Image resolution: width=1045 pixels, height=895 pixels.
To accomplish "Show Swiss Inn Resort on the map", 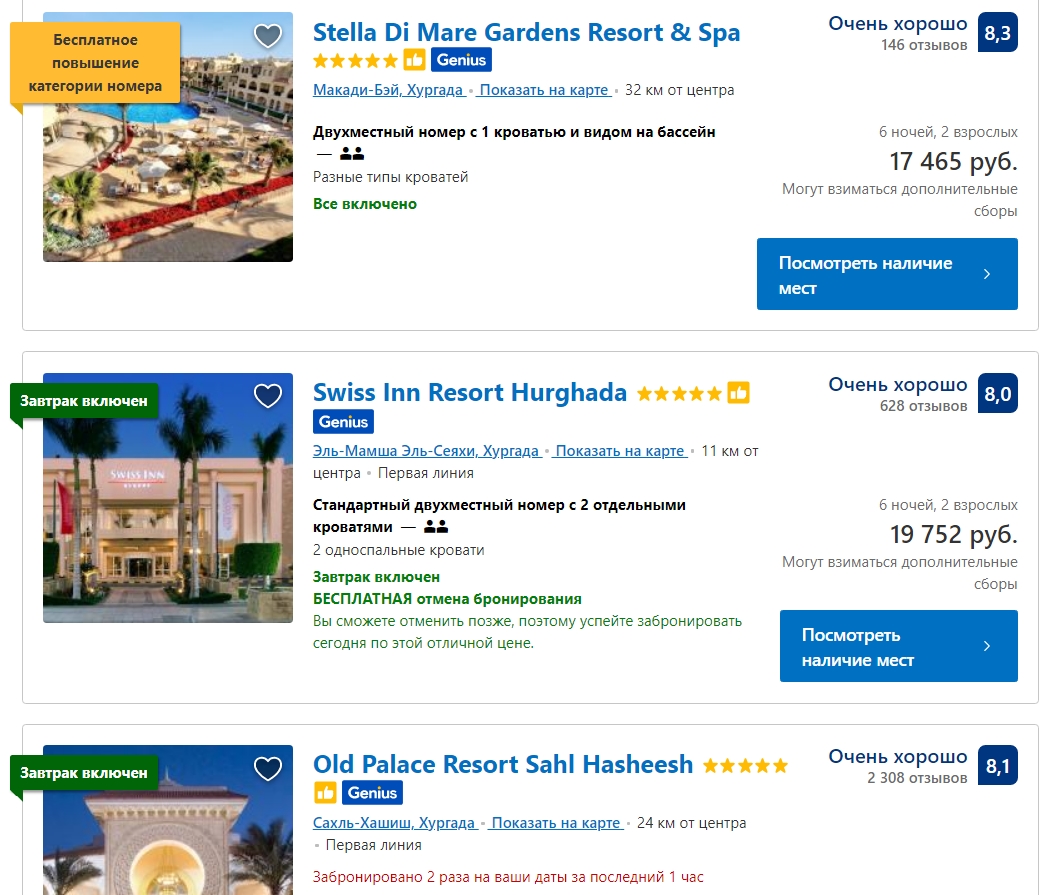I will point(620,451).
